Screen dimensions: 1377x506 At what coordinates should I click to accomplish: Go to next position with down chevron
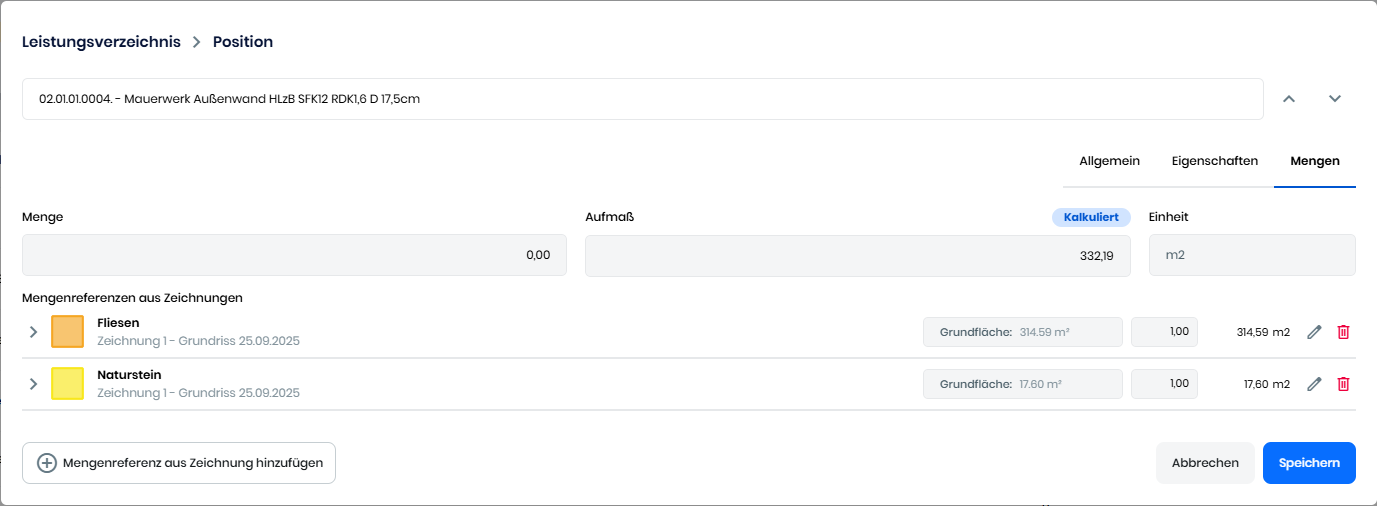click(x=1334, y=99)
